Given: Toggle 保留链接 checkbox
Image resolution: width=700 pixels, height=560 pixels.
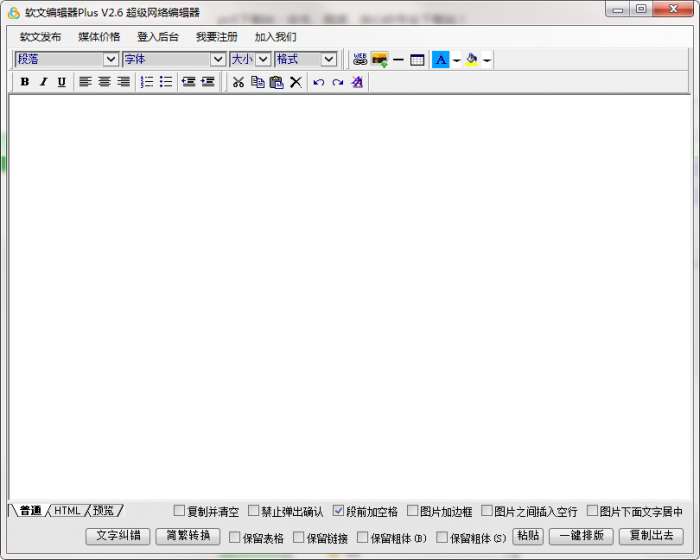Looking at the screenshot, I should [x=299, y=538].
